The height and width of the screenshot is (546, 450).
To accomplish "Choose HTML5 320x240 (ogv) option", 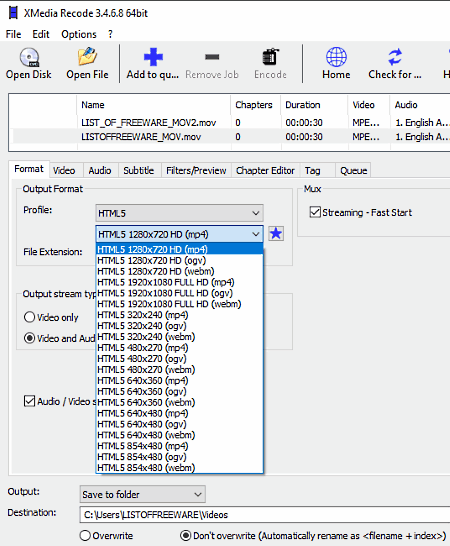I will [x=179, y=326].
